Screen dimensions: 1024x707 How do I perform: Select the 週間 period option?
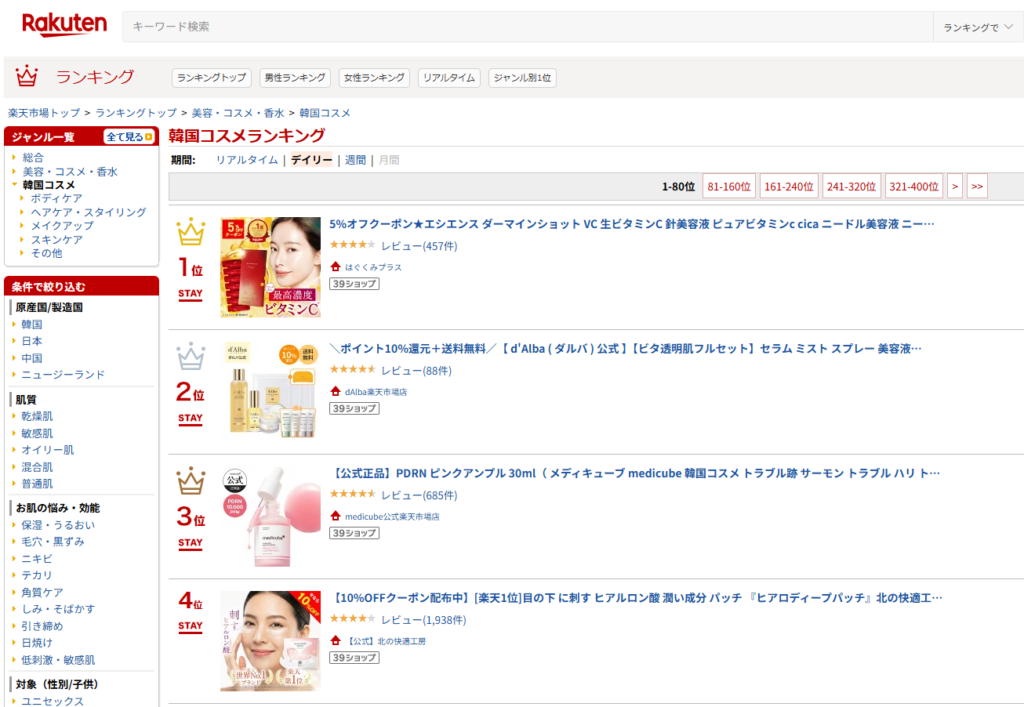click(355, 160)
